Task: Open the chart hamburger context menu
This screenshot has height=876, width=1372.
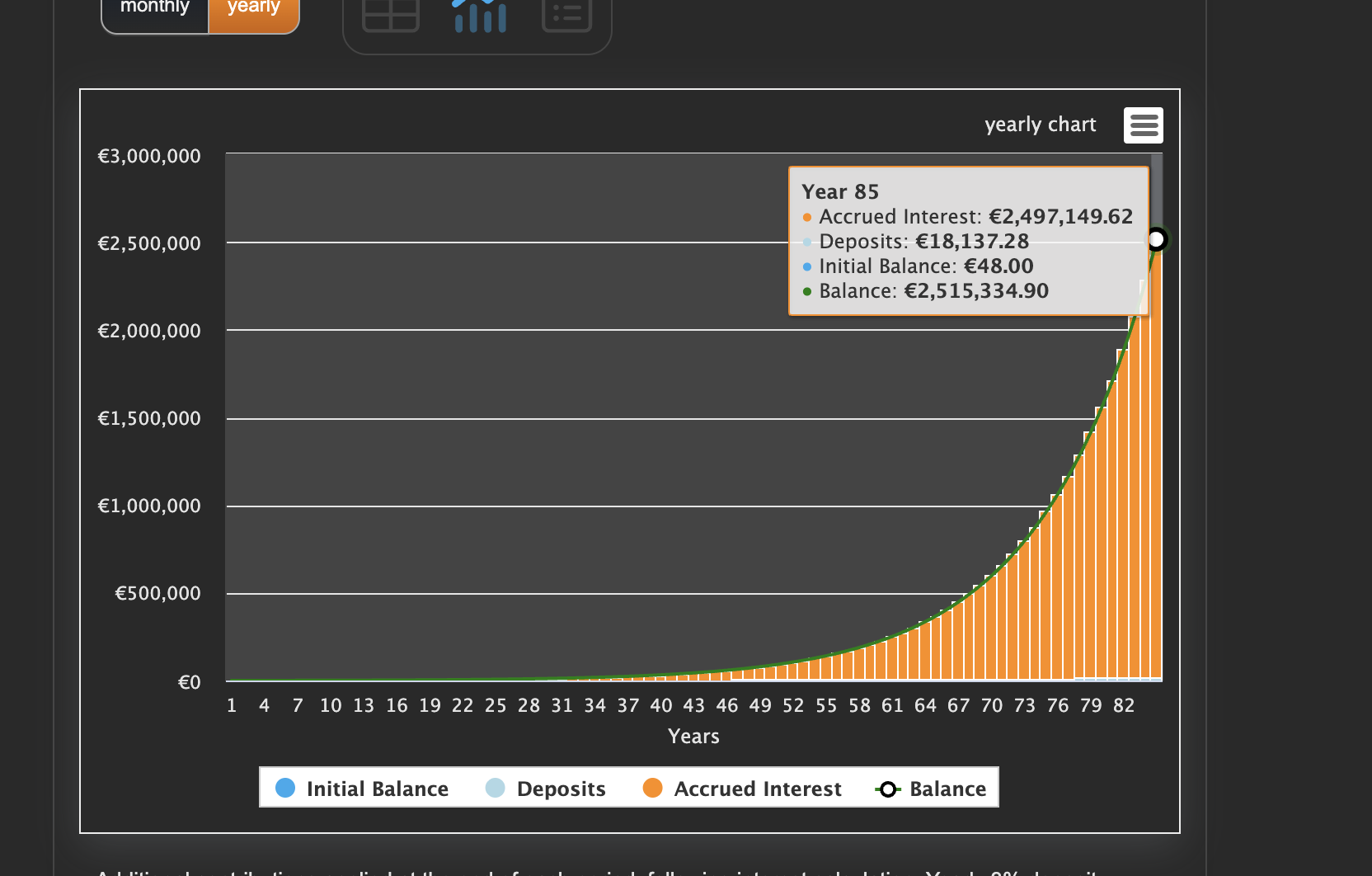Action: click(x=1143, y=125)
